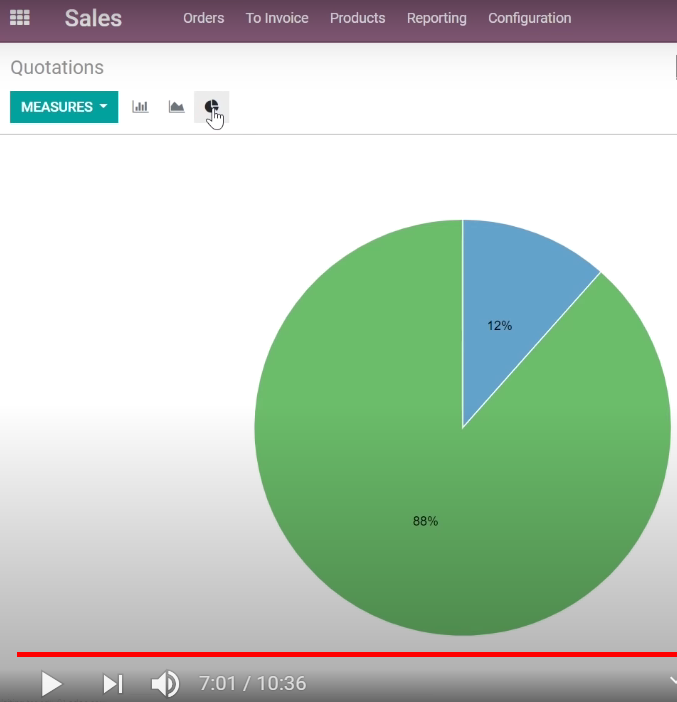This screenshot has height=702, width=677.
Task: Open the Products menu
Action: 357,18
